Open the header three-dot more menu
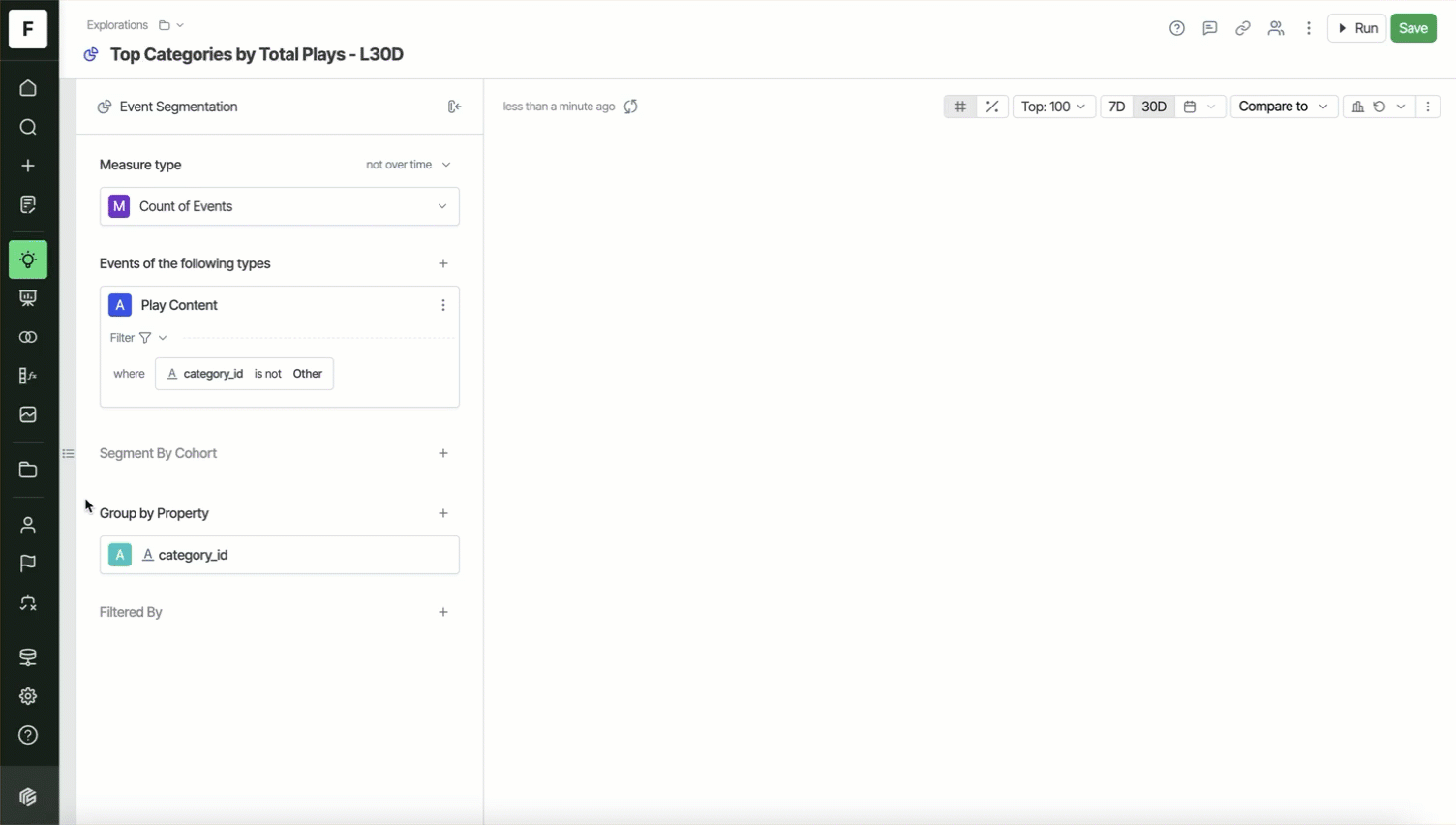The height and width of the screenshot is (825, 1456). tap(1309, 28)
